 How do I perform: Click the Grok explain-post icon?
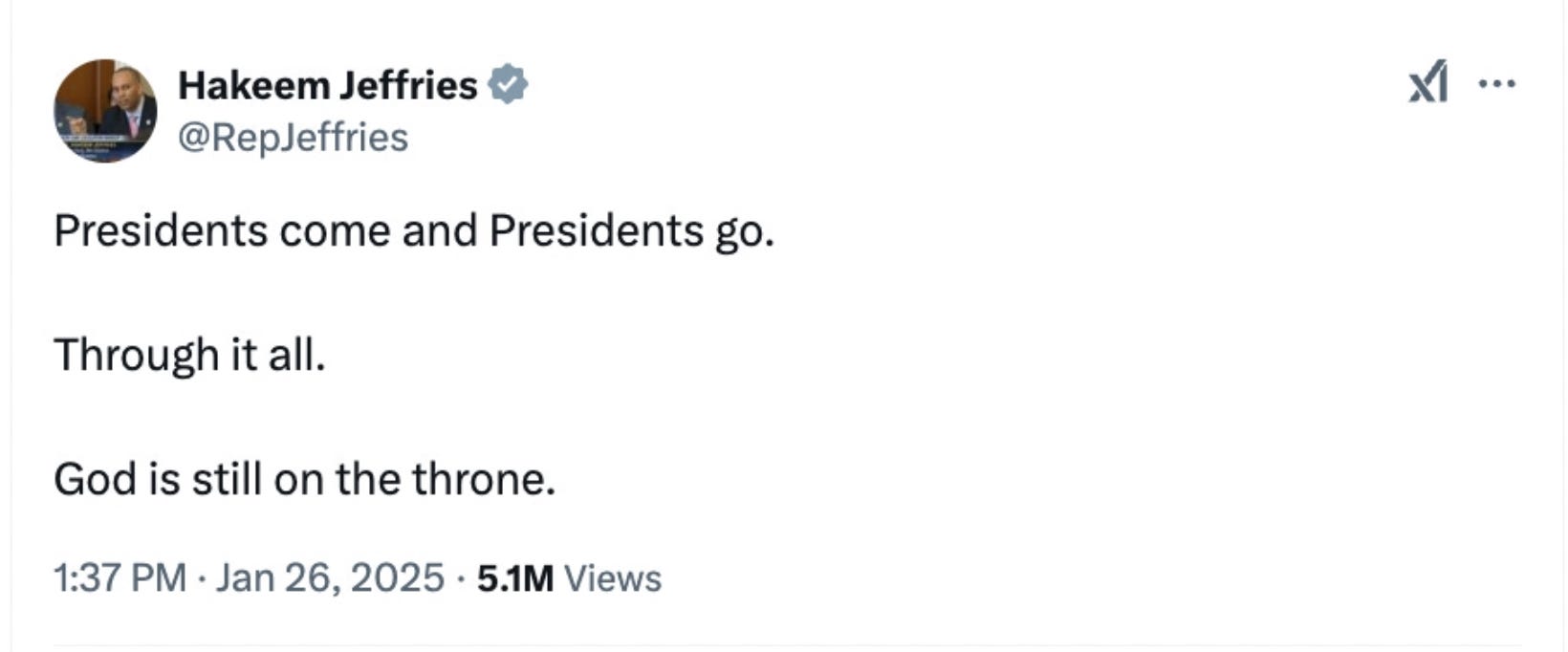click(x=1428, y=83)
